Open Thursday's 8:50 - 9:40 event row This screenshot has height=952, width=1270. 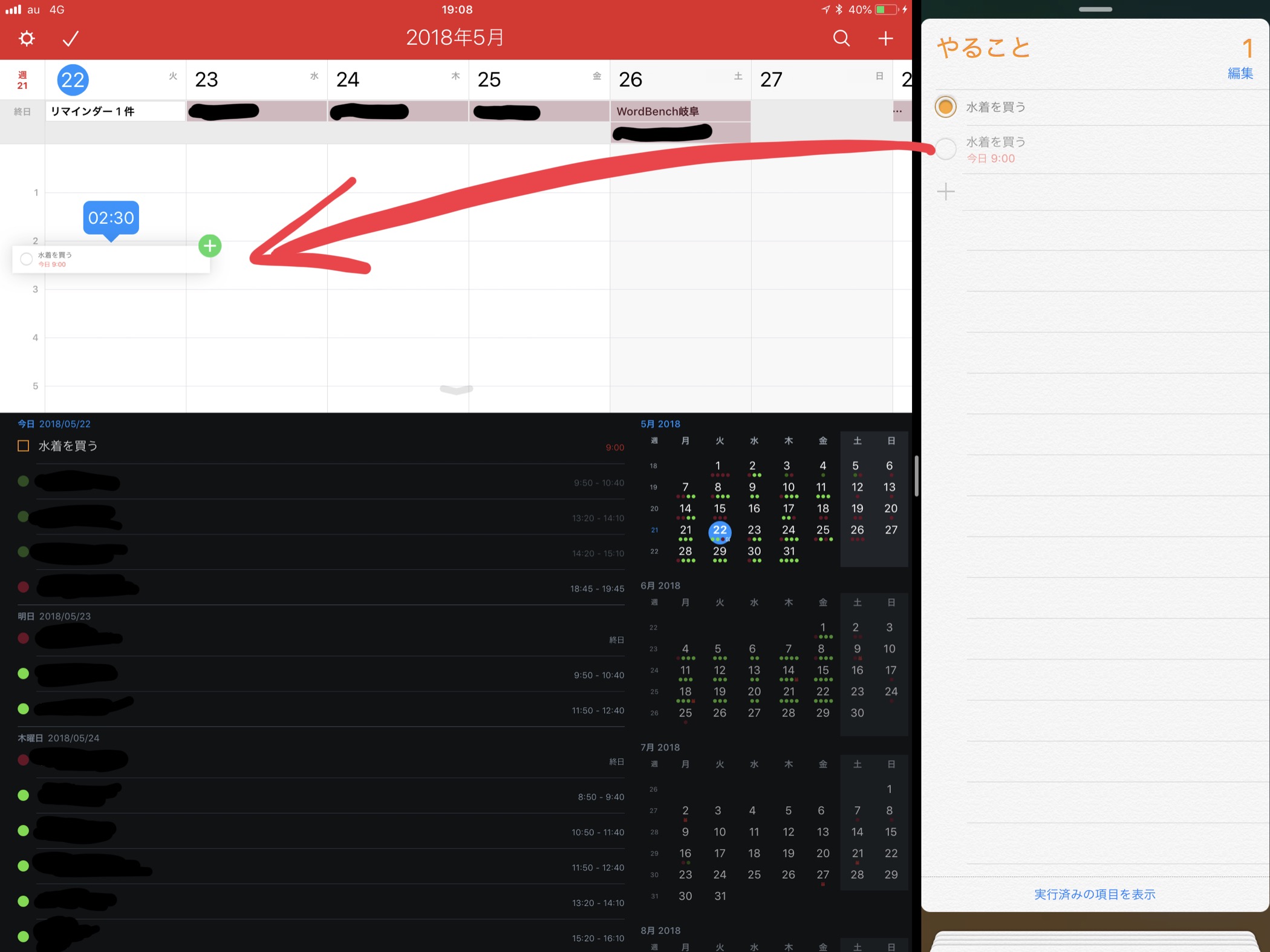pos(321,796)
